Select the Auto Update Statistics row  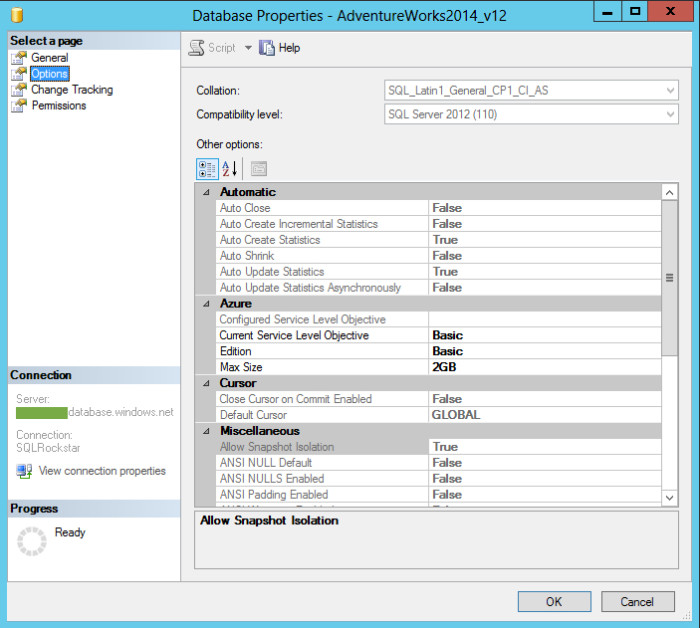438,272
